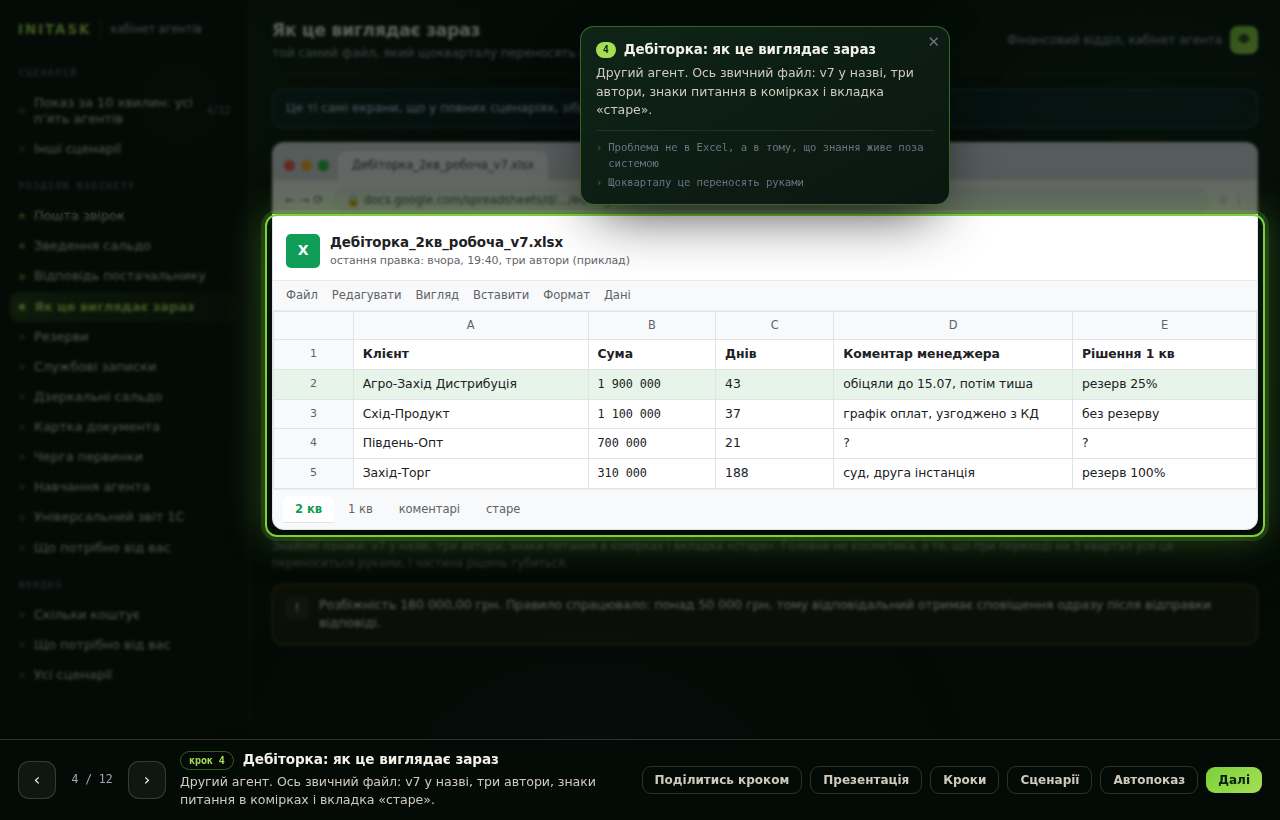Select column A header
Image resolution: width=1280 pixels, height=820 pixels.
pos(471,325)
